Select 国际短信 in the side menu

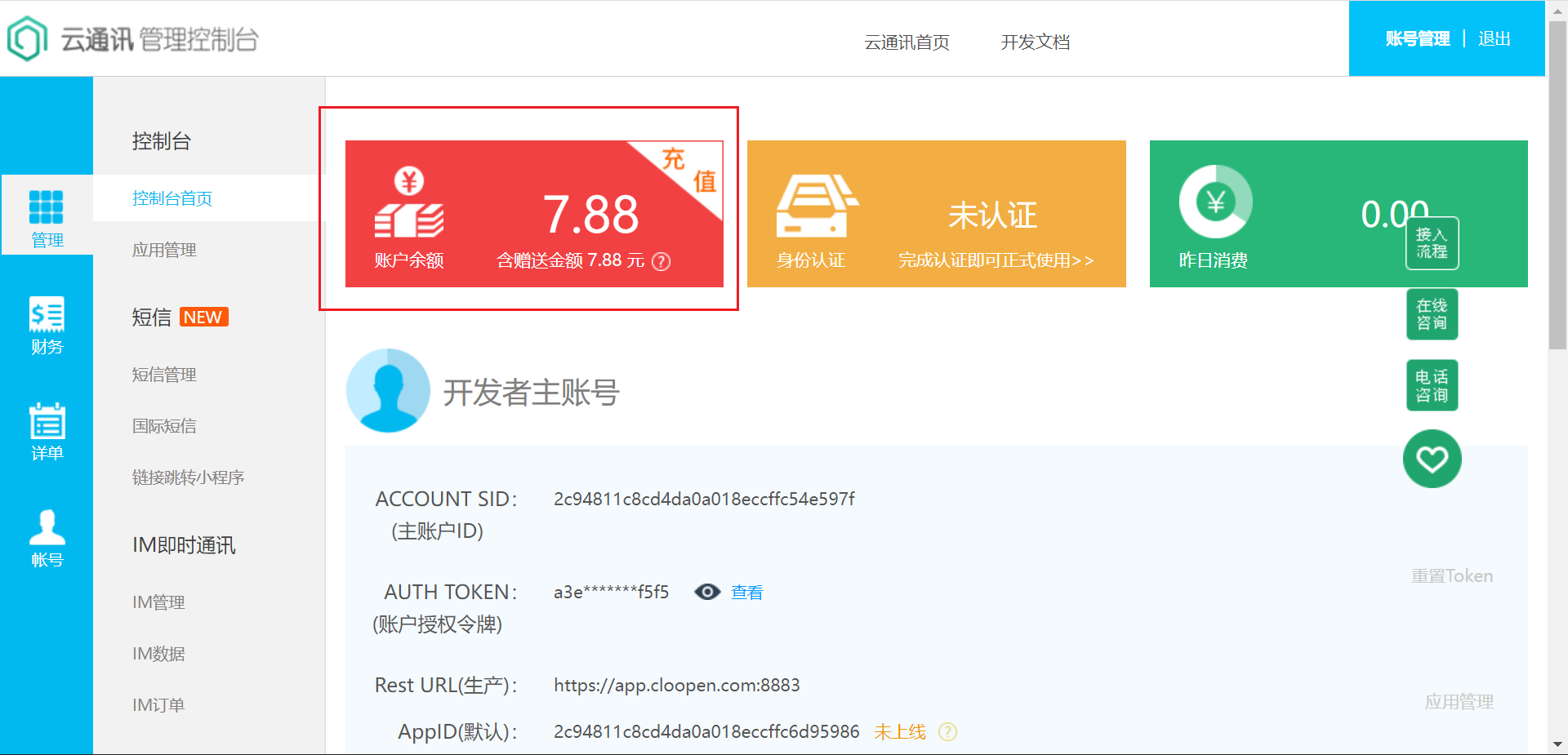164,426
